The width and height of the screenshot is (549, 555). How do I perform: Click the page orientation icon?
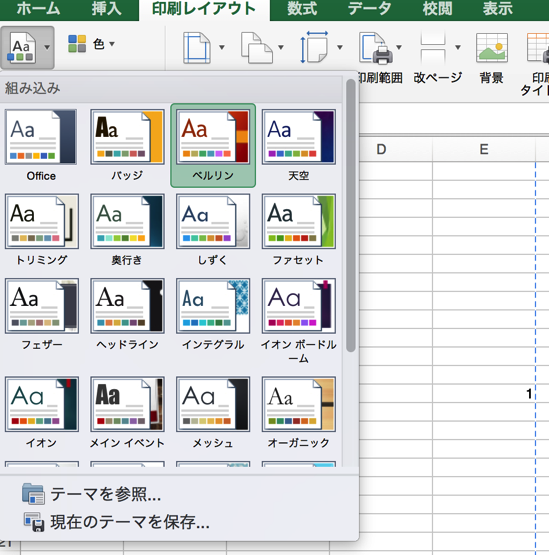tap(257, 47)
